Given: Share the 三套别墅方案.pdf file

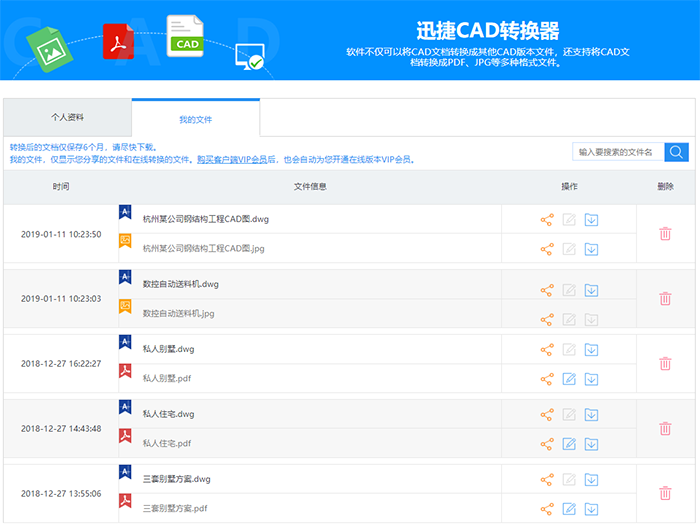Looking at the screenshot, I should click(x=547, y=509).
